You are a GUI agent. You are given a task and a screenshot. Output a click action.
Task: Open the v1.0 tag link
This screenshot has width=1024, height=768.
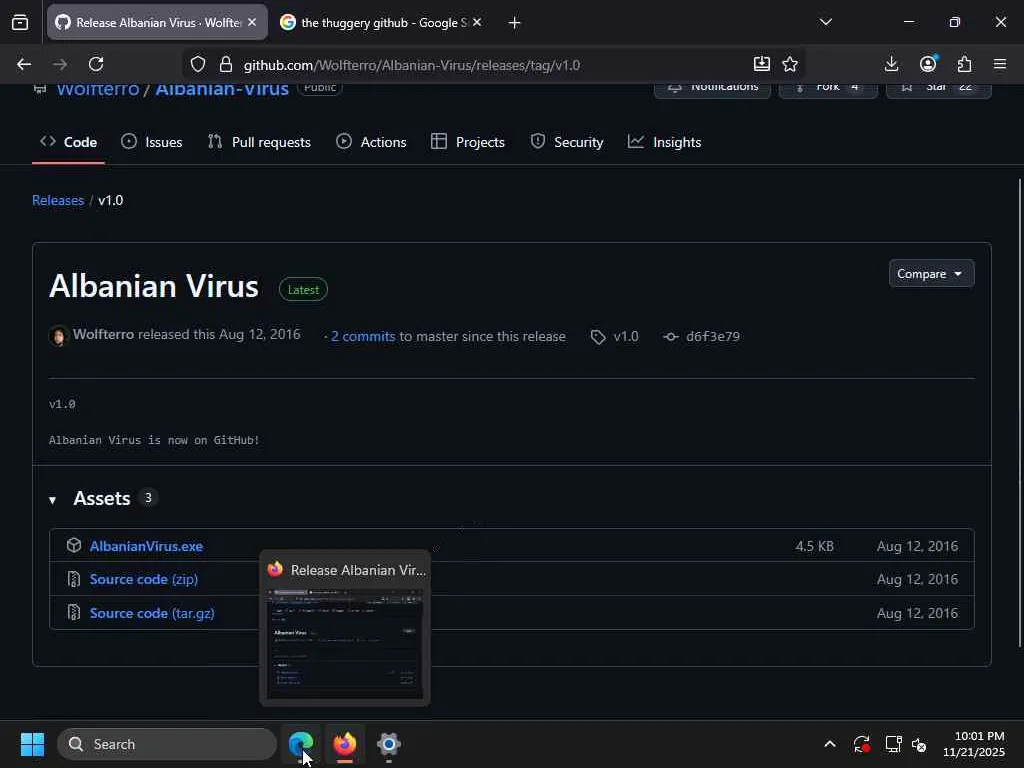pyautogui.click(x=626, y=336)
